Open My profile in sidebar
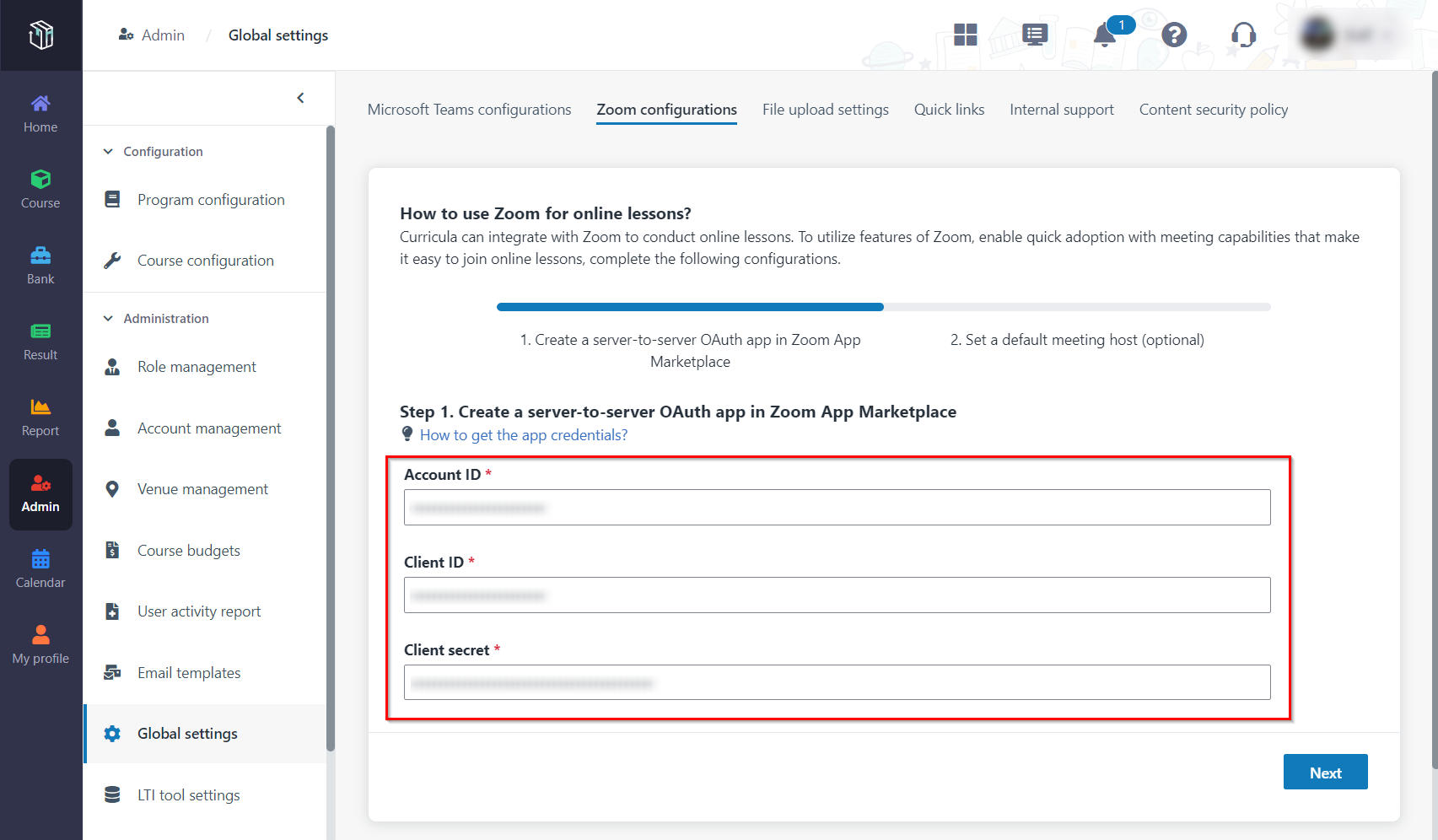The width and height of the screenshot is (1438, 840). point(40,645)
